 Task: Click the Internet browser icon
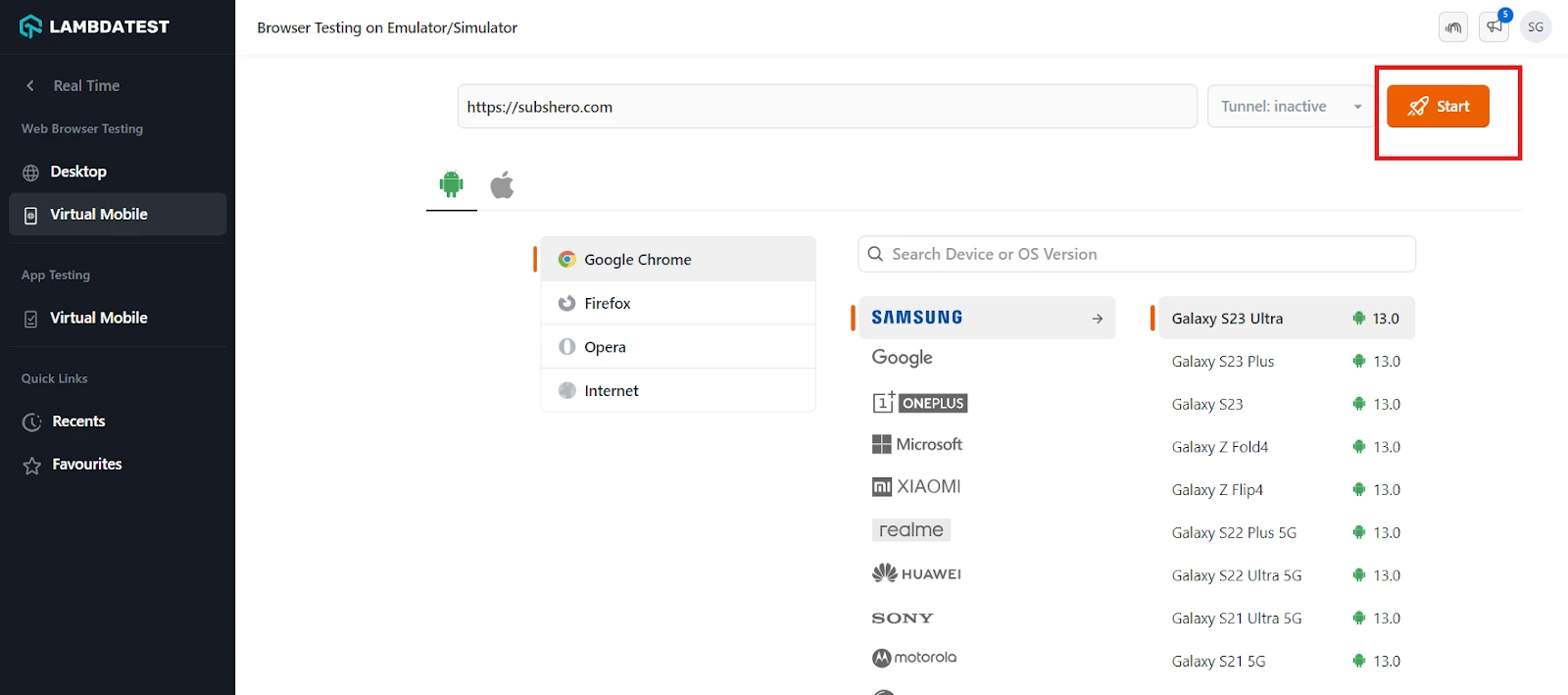click(566, 390)
